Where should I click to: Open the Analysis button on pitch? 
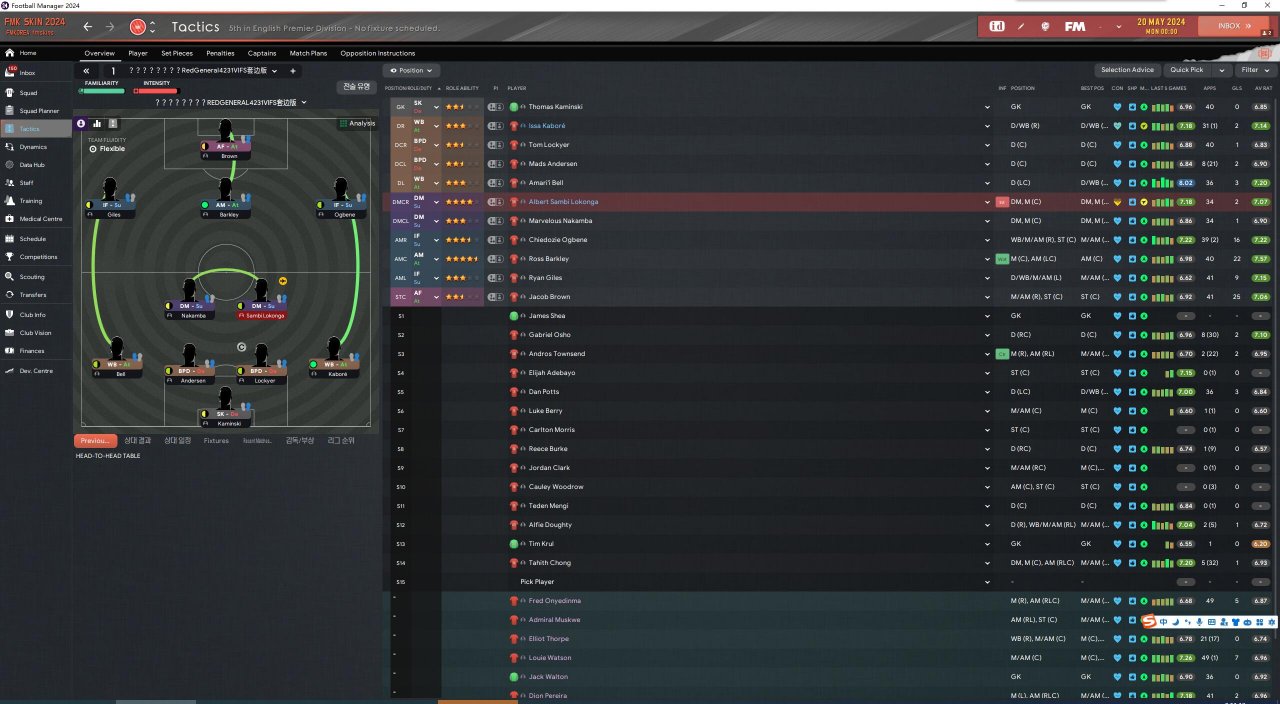(357, 123)
